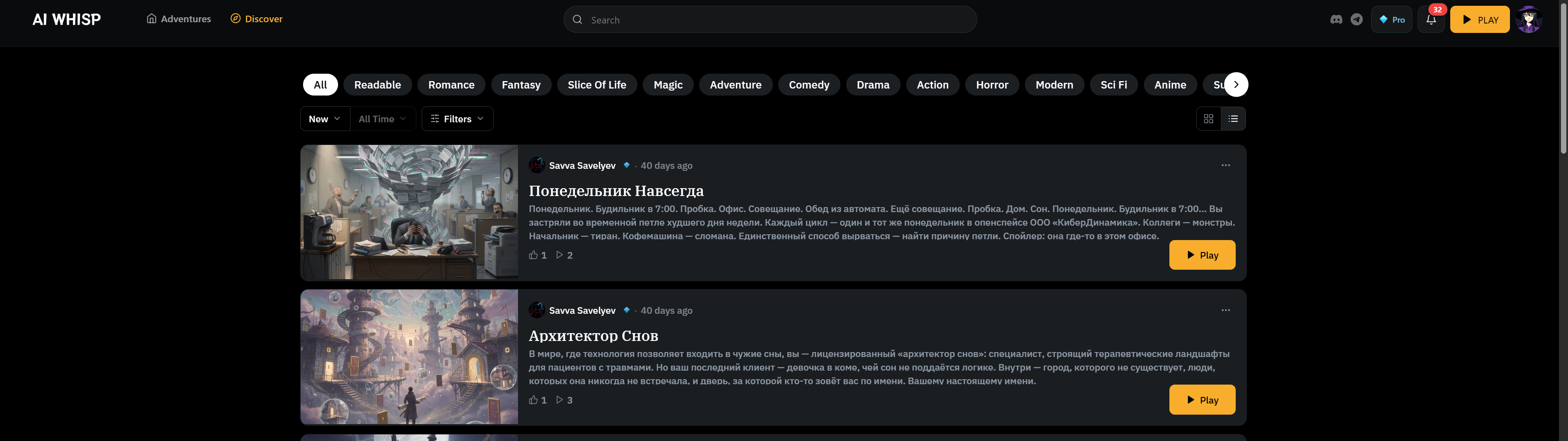Go to the Adventures tab
This screenshot has width=1568, height=441.
click(x=179, y=19)
